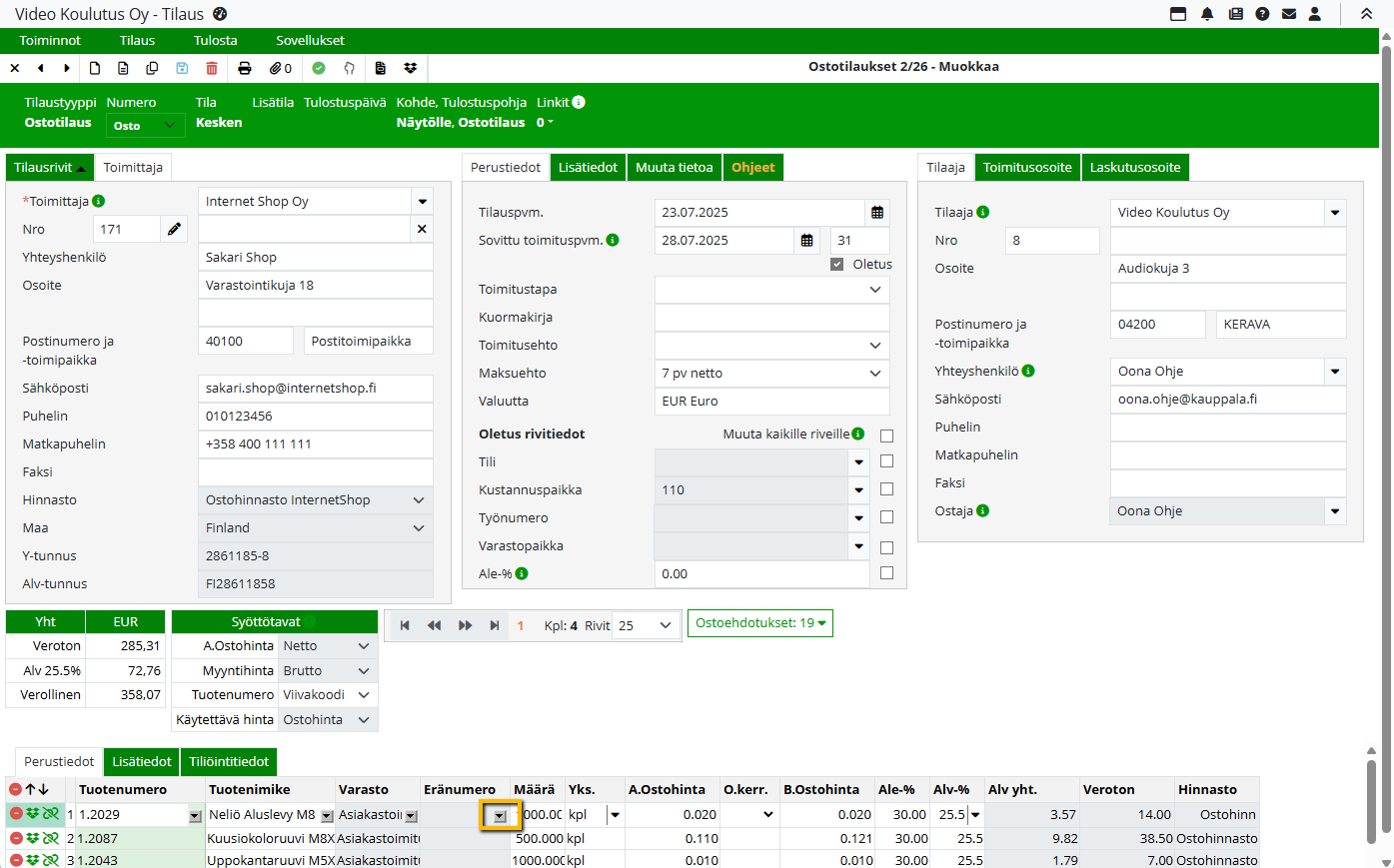Open notifications bell icon
This screenshot has width=1394, height=868.
(x=1207, y=14)
